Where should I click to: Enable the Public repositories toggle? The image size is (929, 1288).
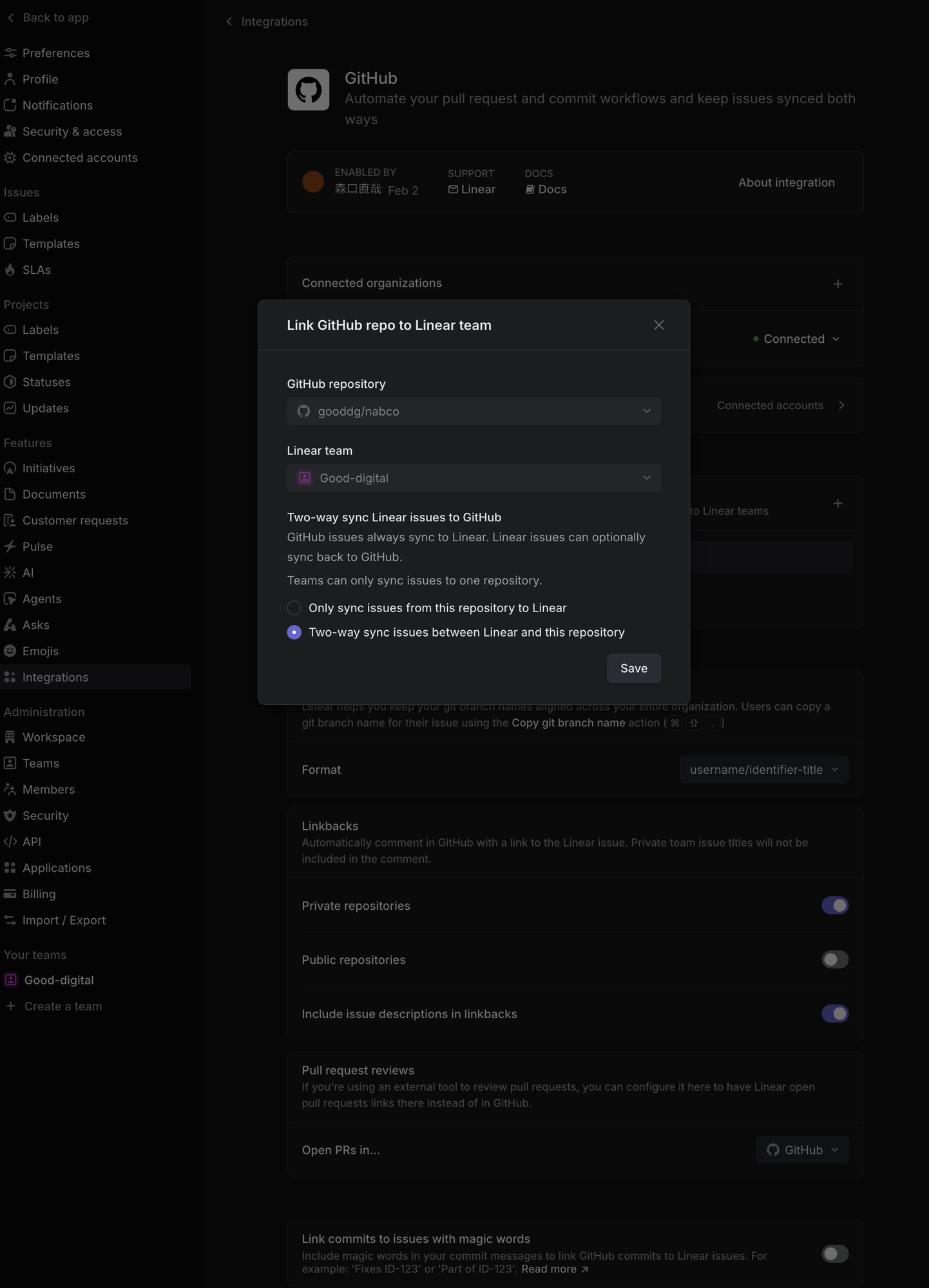835,959
